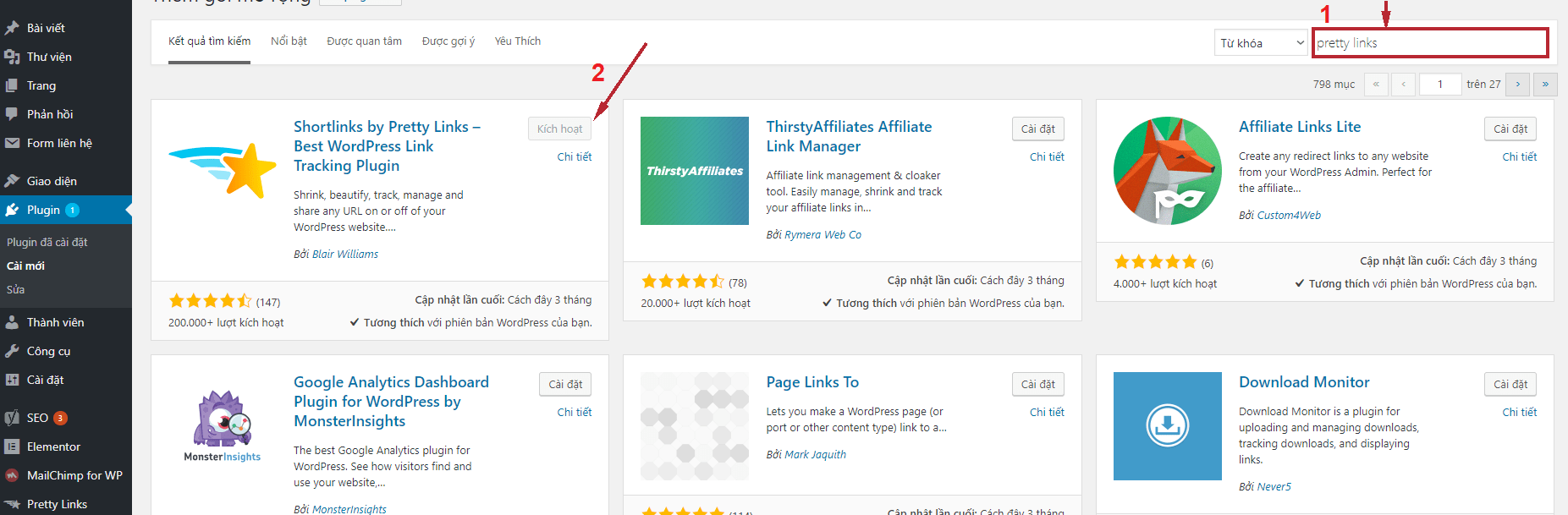Switch to Được quan tâm tab
Viewport: 1568px width, 515px height.
coord(364,41)
